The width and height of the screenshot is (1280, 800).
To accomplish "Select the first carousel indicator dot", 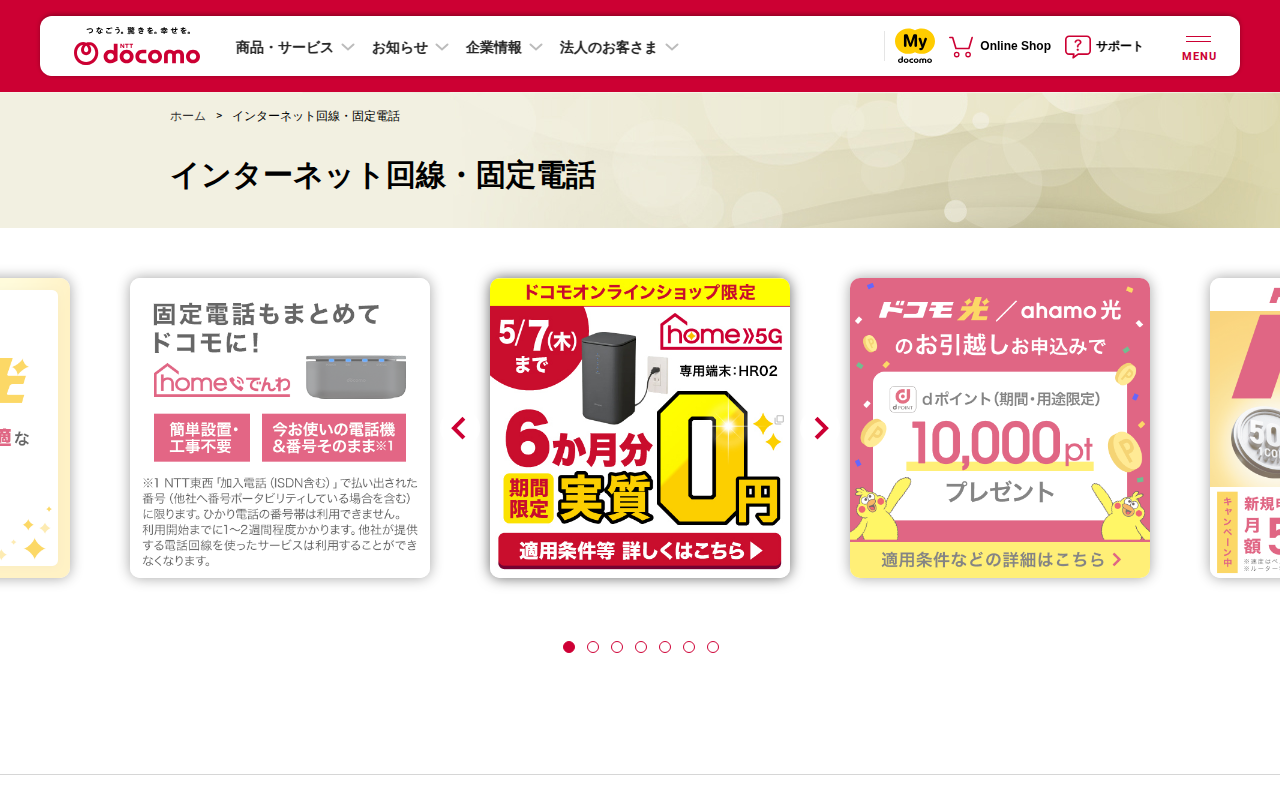I will [569, 647].
